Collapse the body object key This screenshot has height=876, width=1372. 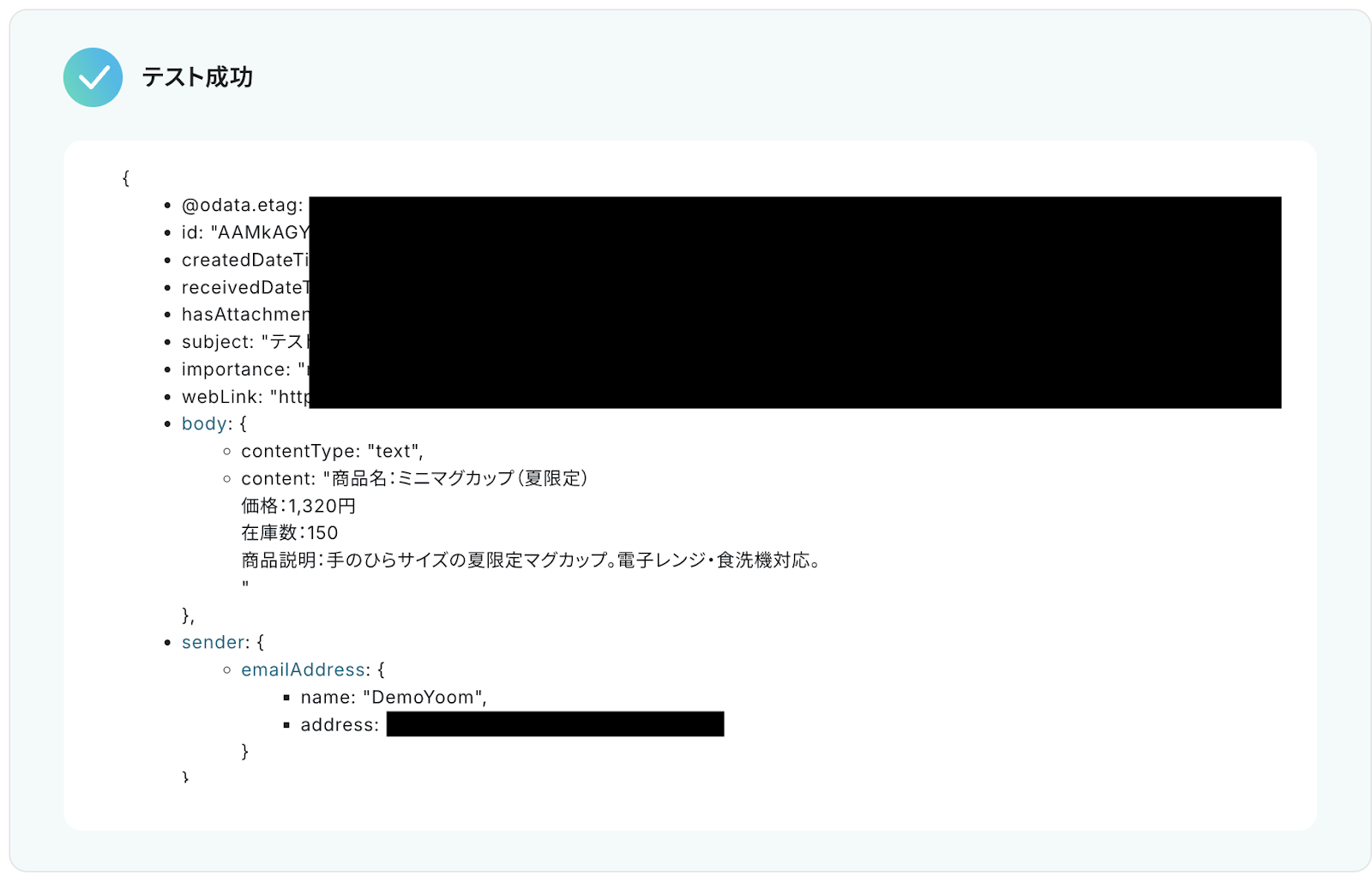pos(204,423)
